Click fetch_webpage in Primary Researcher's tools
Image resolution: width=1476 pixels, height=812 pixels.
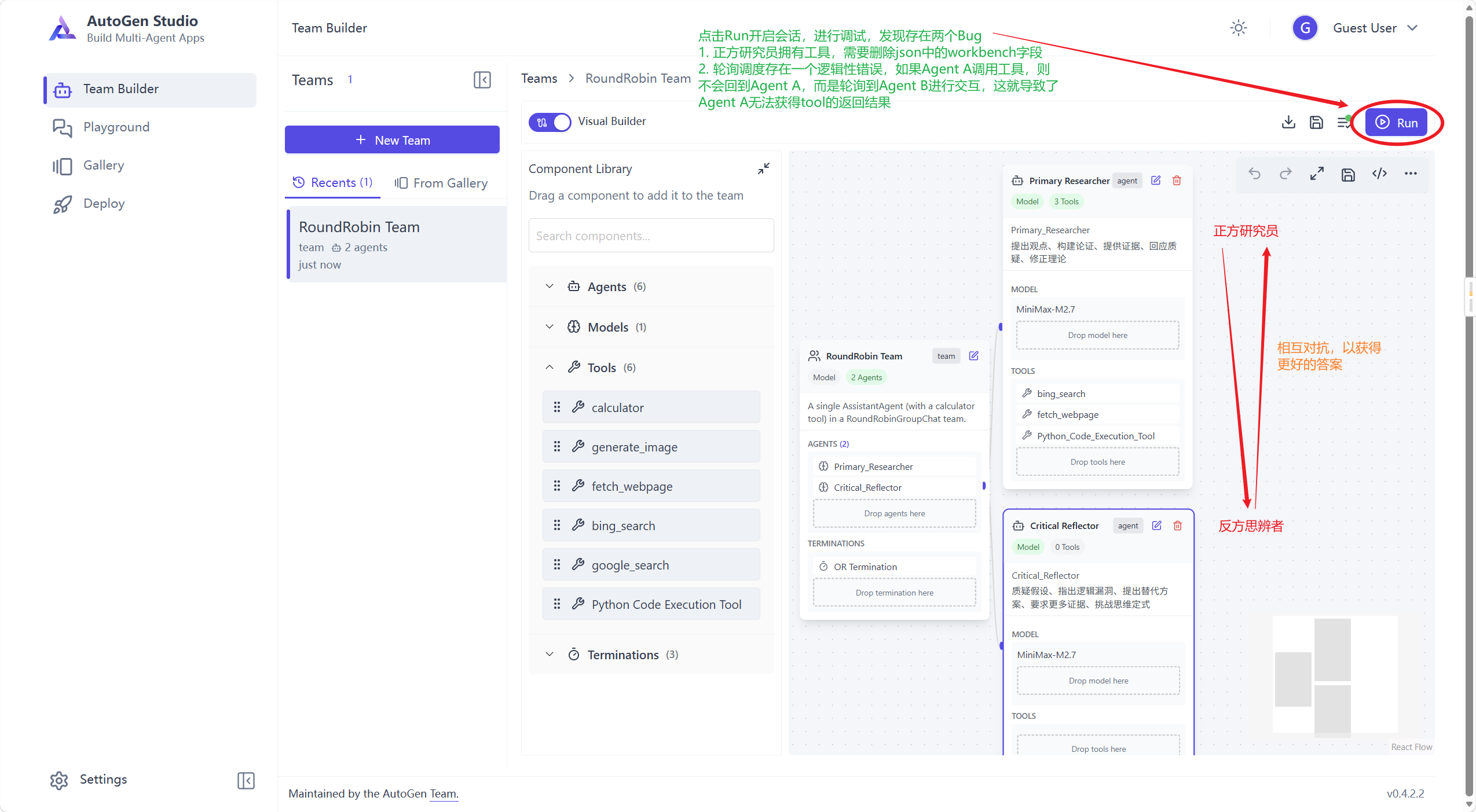[x=1097, y=414]
